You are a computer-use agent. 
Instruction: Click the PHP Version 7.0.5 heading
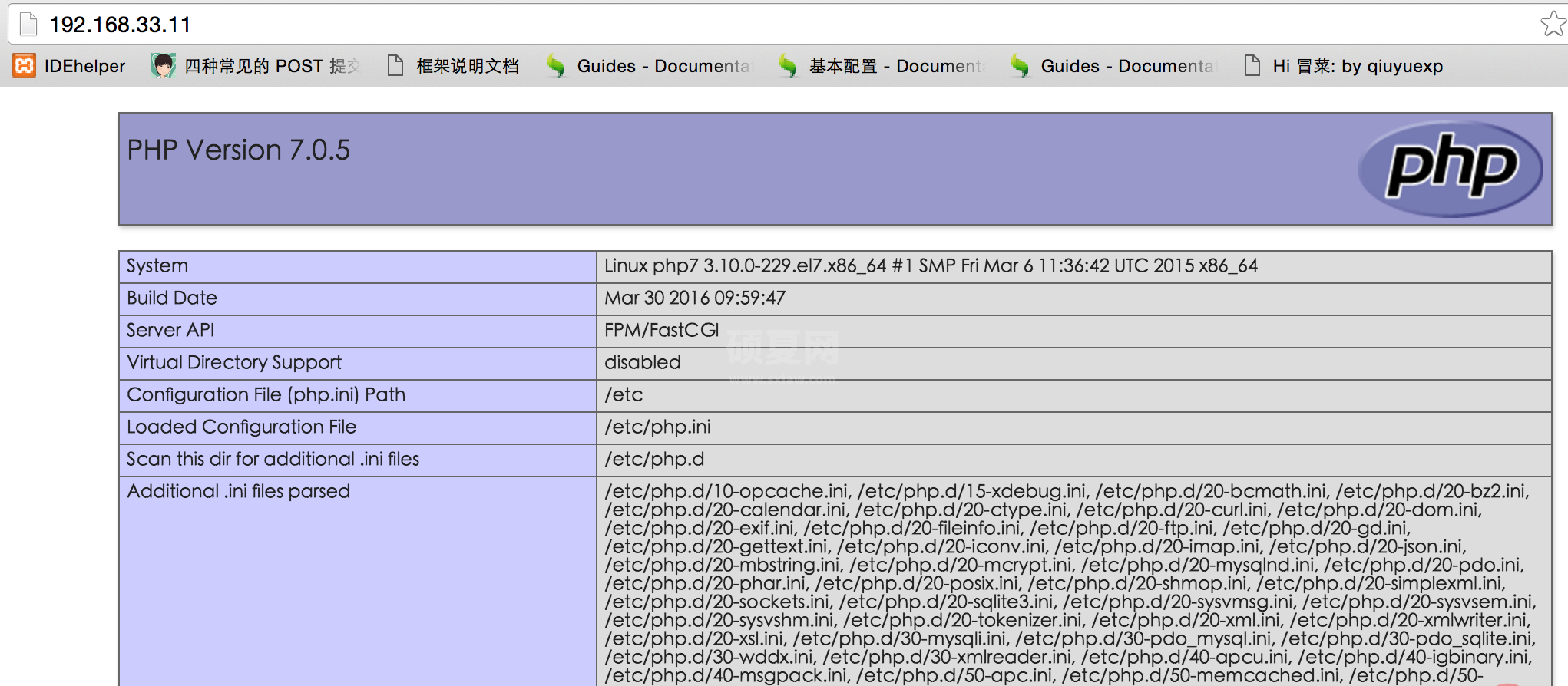[x=238, y=150]
